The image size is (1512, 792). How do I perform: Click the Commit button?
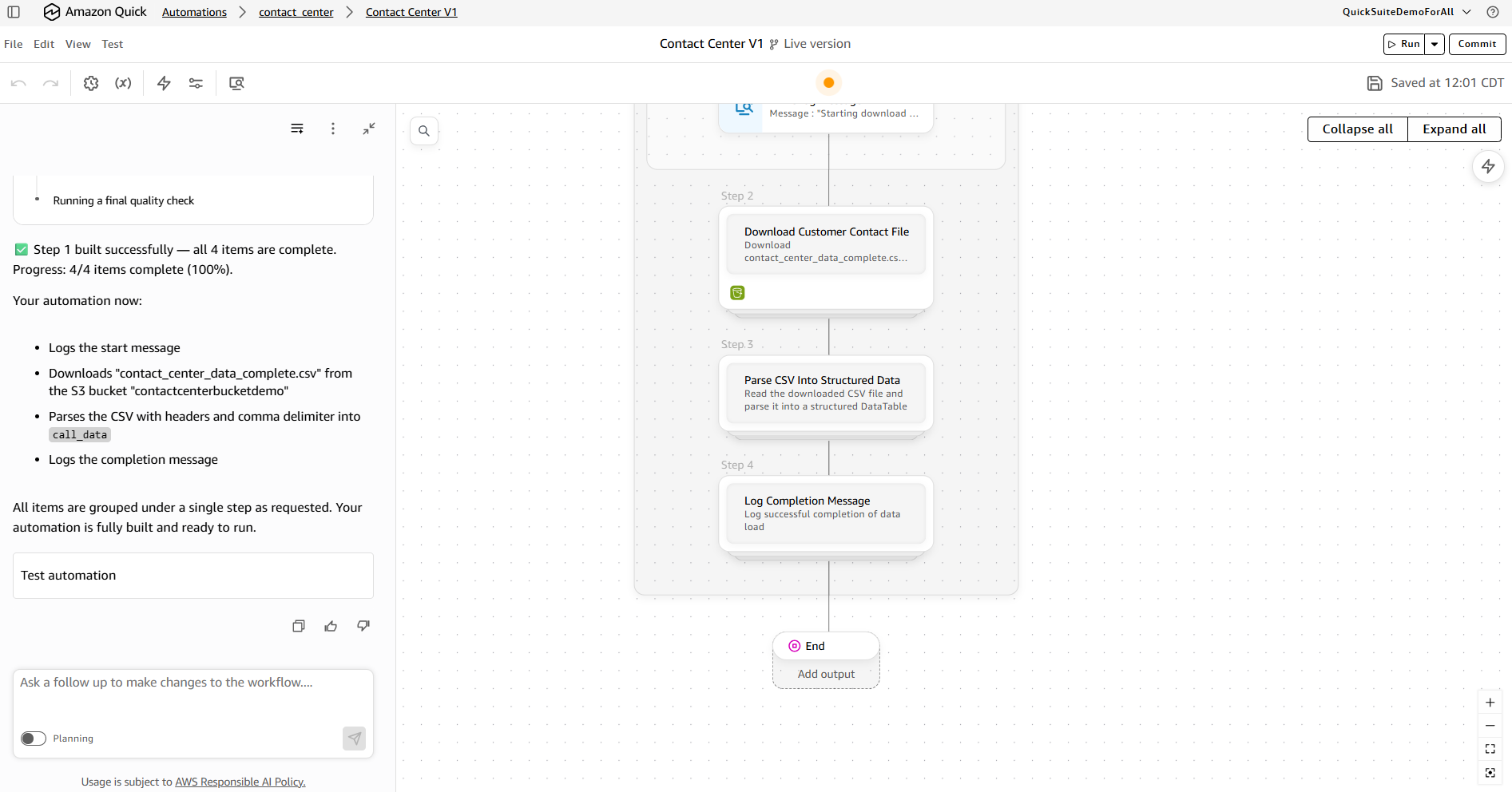coord(1477,44)
